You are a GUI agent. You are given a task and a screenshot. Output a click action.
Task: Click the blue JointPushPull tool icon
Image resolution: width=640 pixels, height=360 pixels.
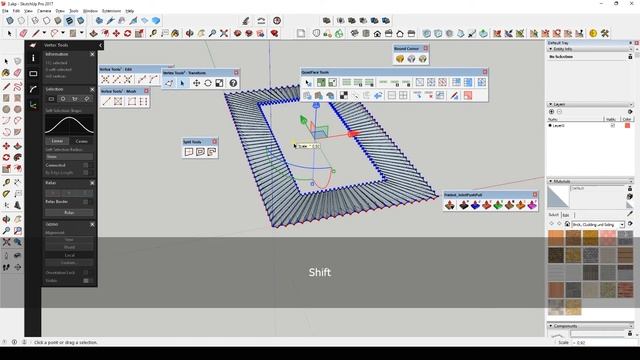click(475, 205)
